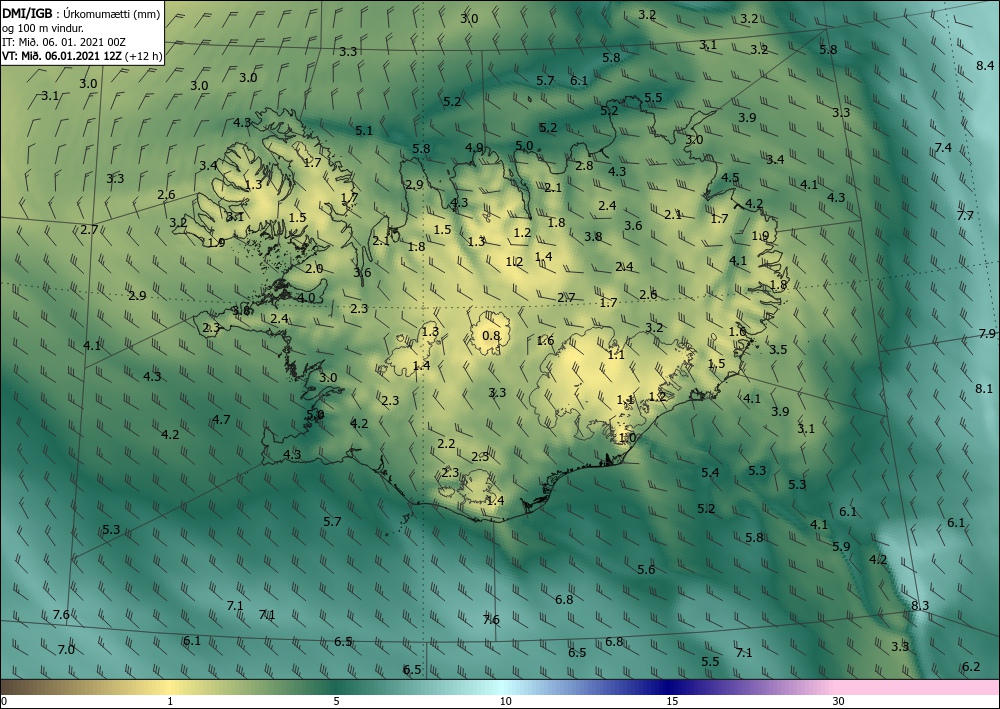Click the 4.5 precipitation value
The height and width of the screenshot is (709, 1000).
point(730,178)
